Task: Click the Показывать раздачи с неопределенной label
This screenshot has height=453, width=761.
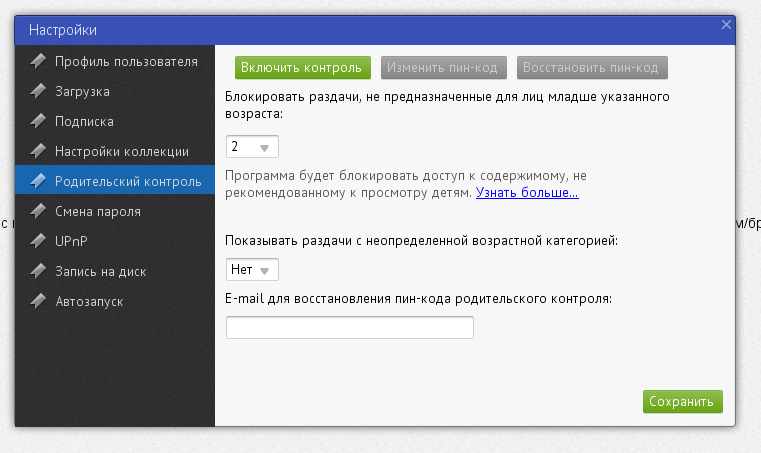Action: (x=421, y=241)
